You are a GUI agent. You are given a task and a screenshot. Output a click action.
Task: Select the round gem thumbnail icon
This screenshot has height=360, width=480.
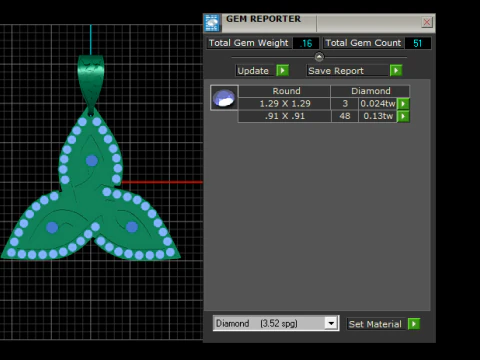pyautogui.click(x=224, y=98)
